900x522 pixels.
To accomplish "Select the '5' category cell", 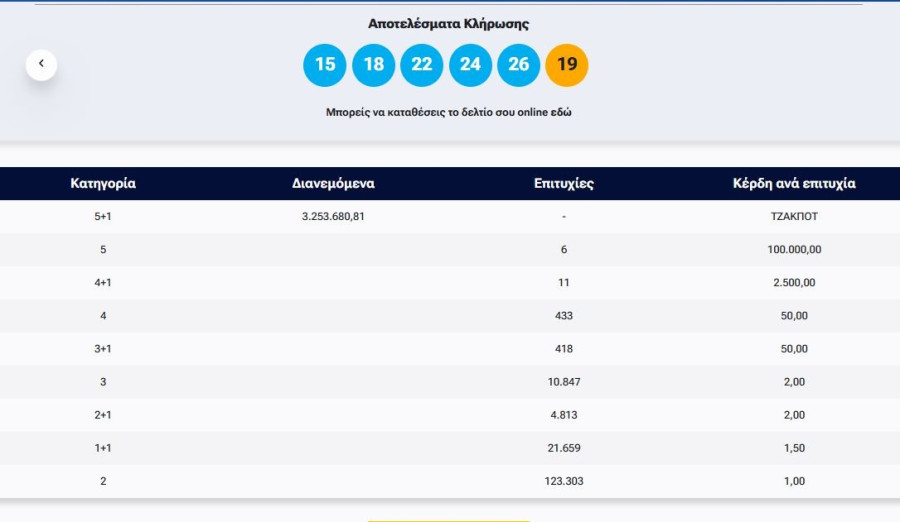I will tap(103, 250).
